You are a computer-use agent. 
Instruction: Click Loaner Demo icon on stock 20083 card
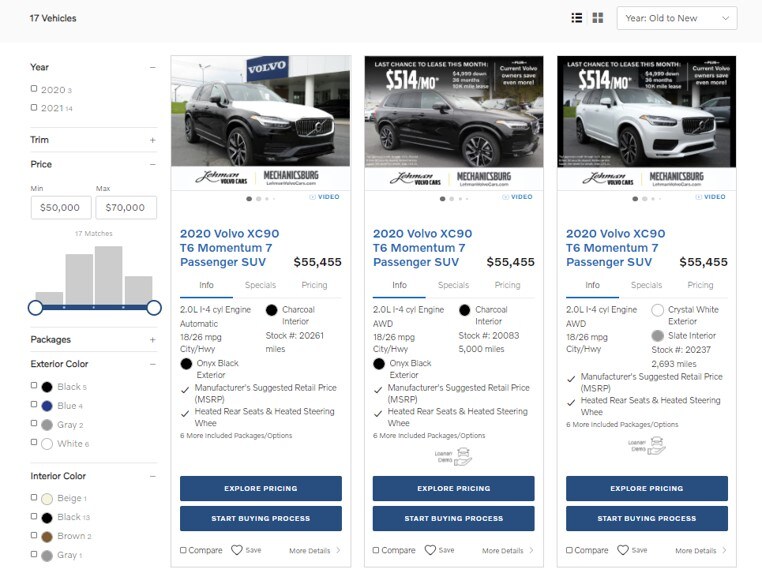453,457
